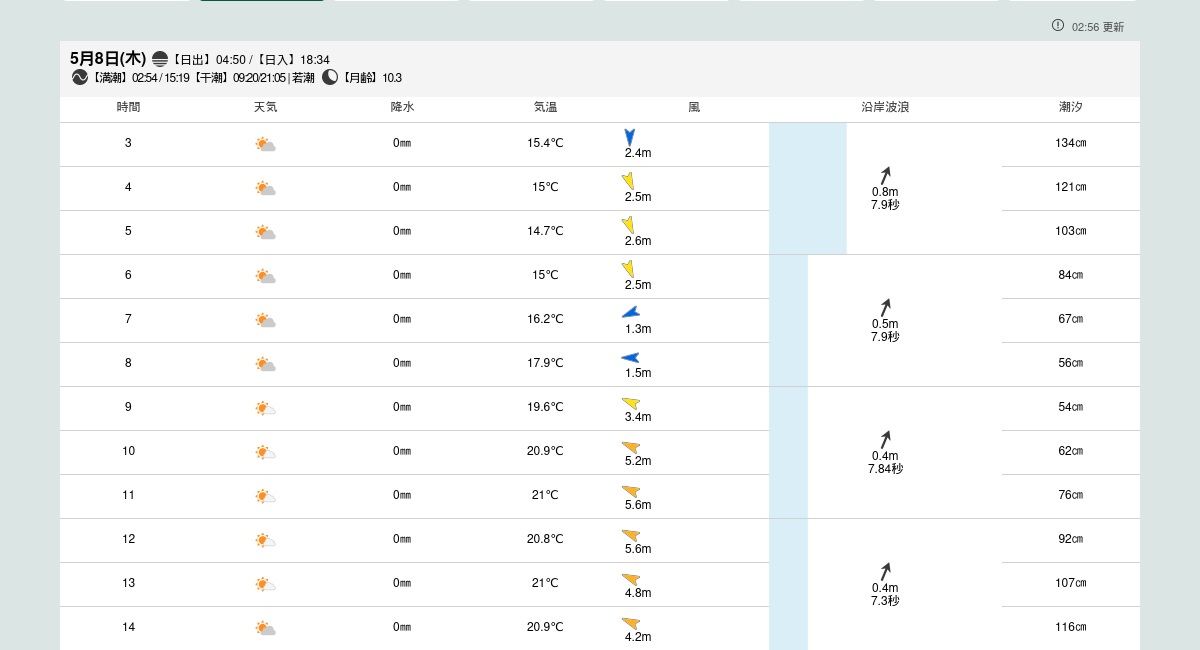1200x650 pixels.
Task: Click the 7.84秒 wave period text
Action: [885, 469]
